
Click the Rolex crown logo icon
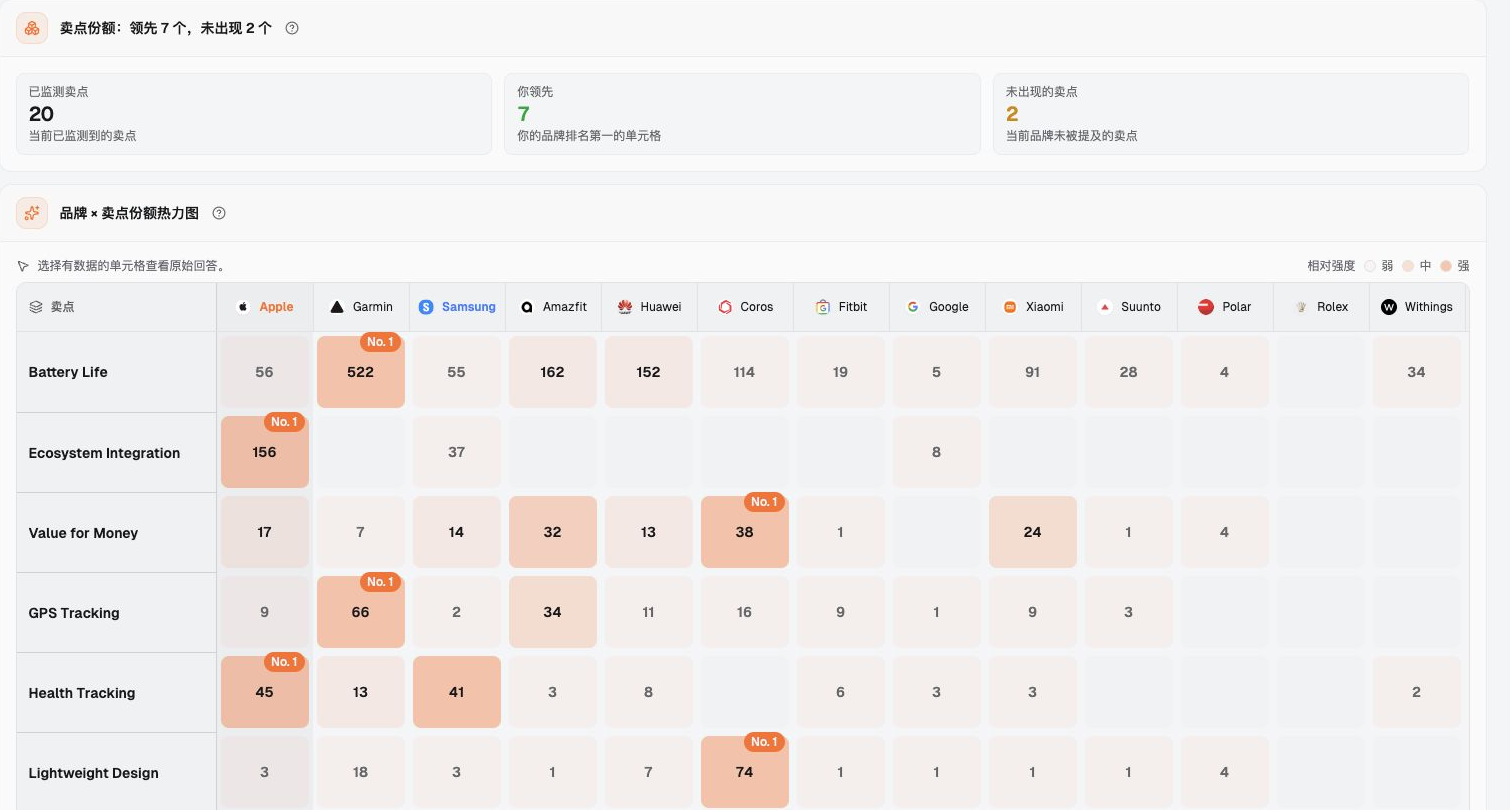(x=1301, y=307)
